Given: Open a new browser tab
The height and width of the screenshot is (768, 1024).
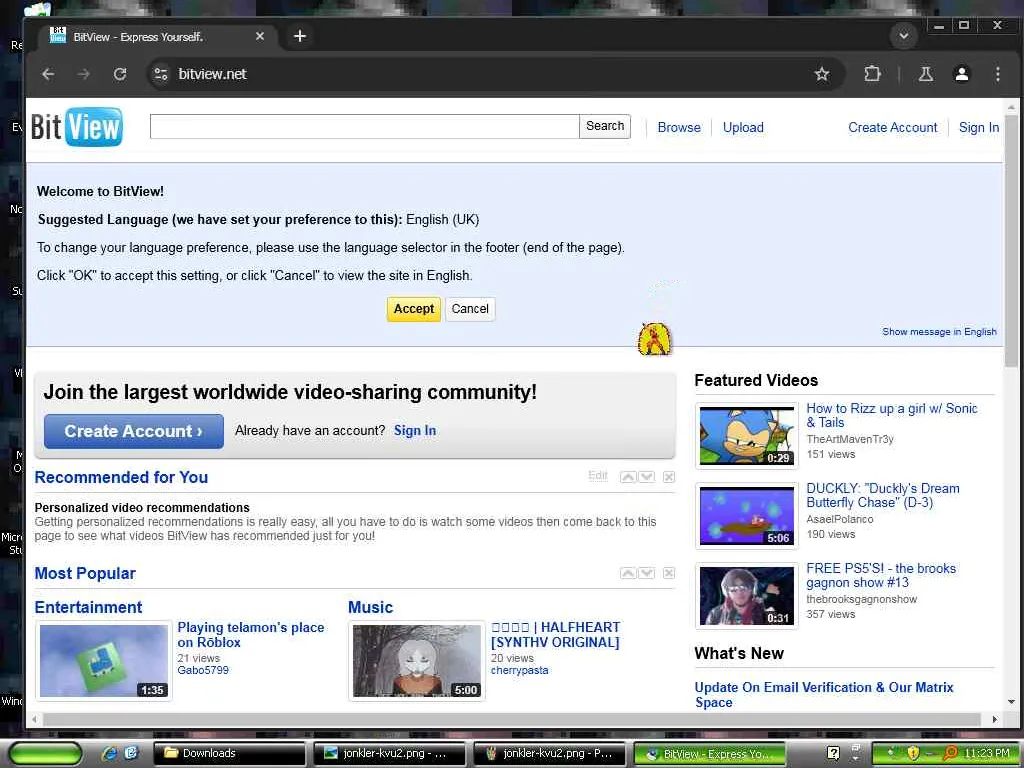Looking at the screenshot, I should pos(300,36).
